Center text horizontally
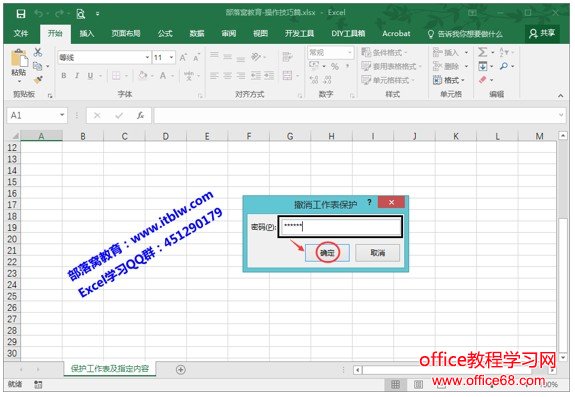Screen dimensions: 575x397 click(227, 76)
